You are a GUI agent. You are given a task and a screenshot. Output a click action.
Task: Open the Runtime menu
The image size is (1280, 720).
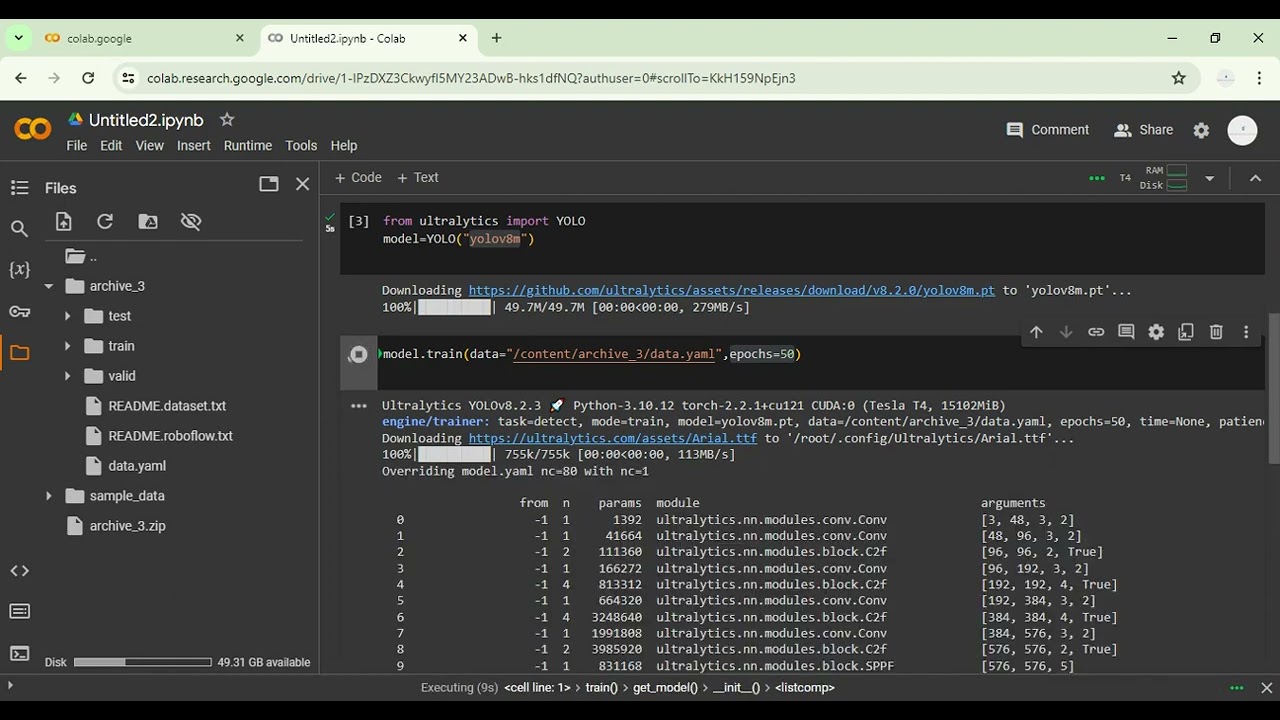248,145
